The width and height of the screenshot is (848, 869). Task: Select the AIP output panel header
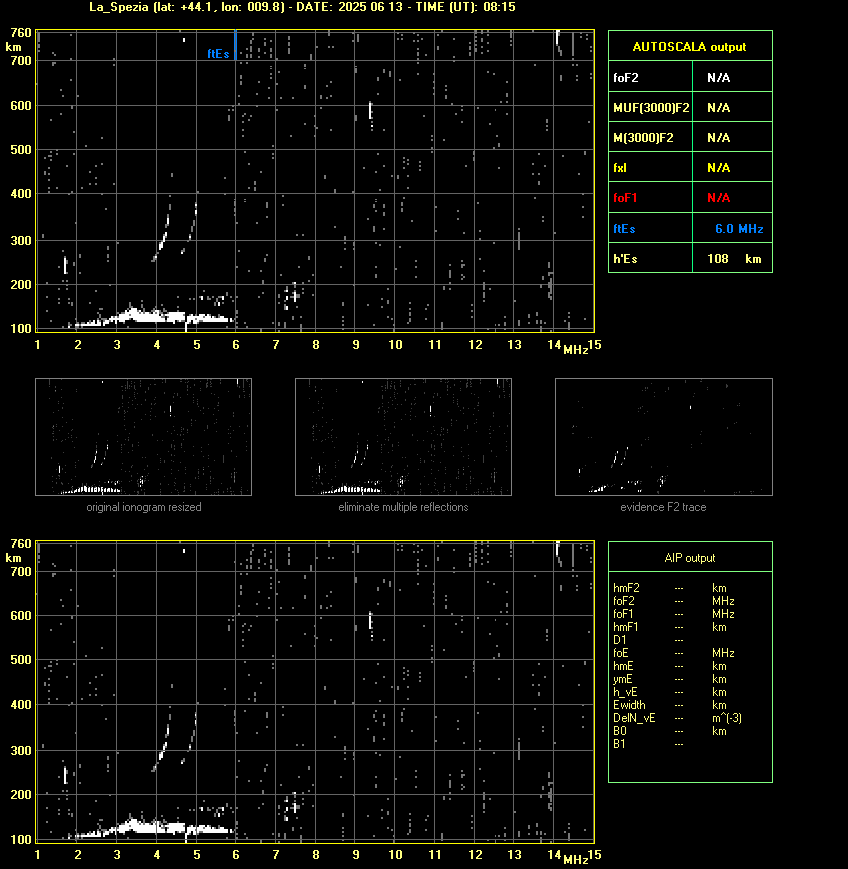689,558
